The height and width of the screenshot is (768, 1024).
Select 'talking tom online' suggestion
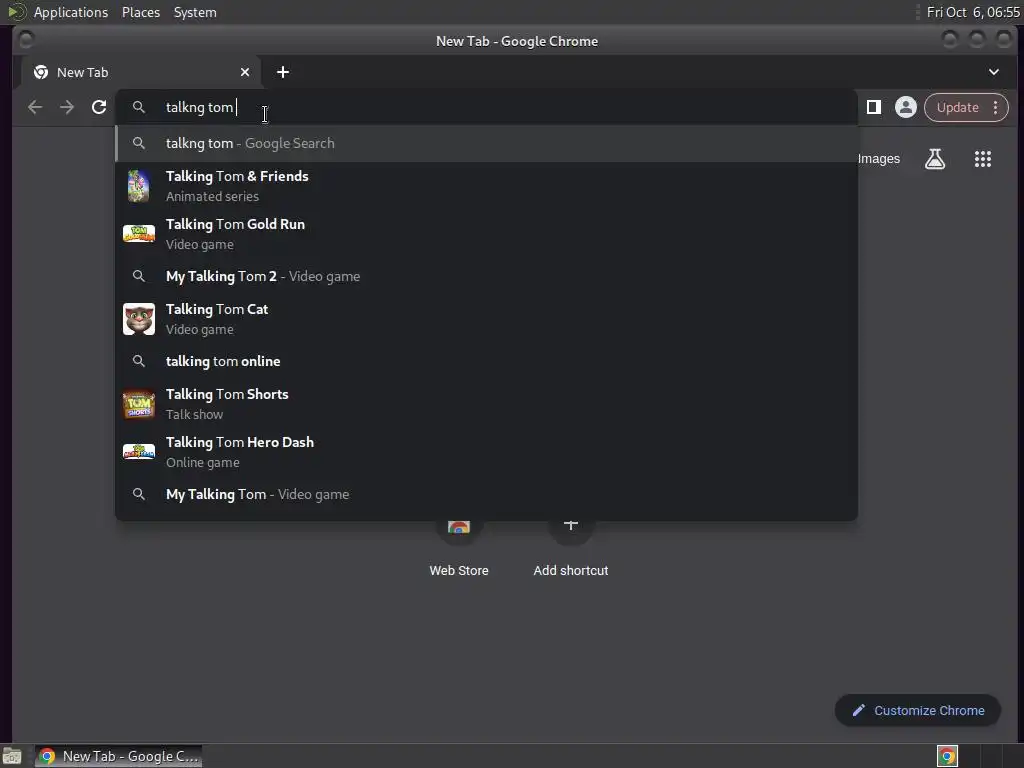coord(487,361)
